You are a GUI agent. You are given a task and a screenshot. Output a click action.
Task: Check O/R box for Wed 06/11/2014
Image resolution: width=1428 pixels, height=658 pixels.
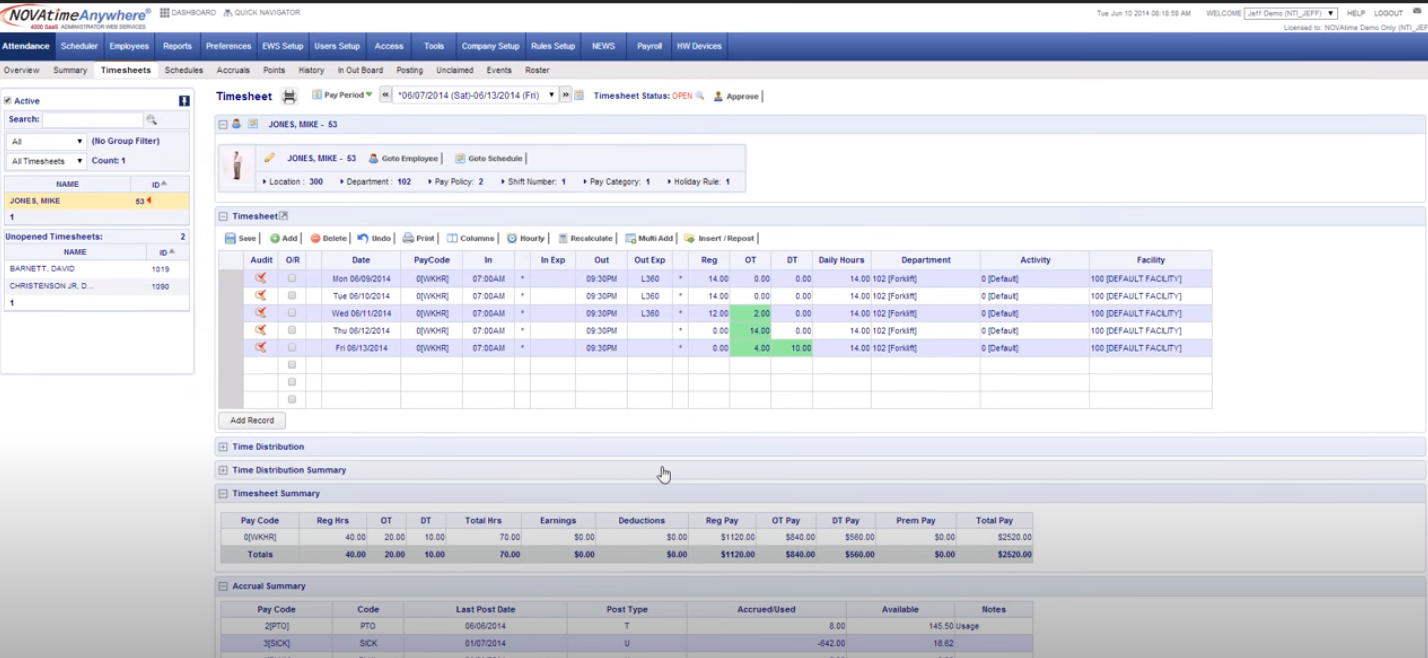point(292,313)
